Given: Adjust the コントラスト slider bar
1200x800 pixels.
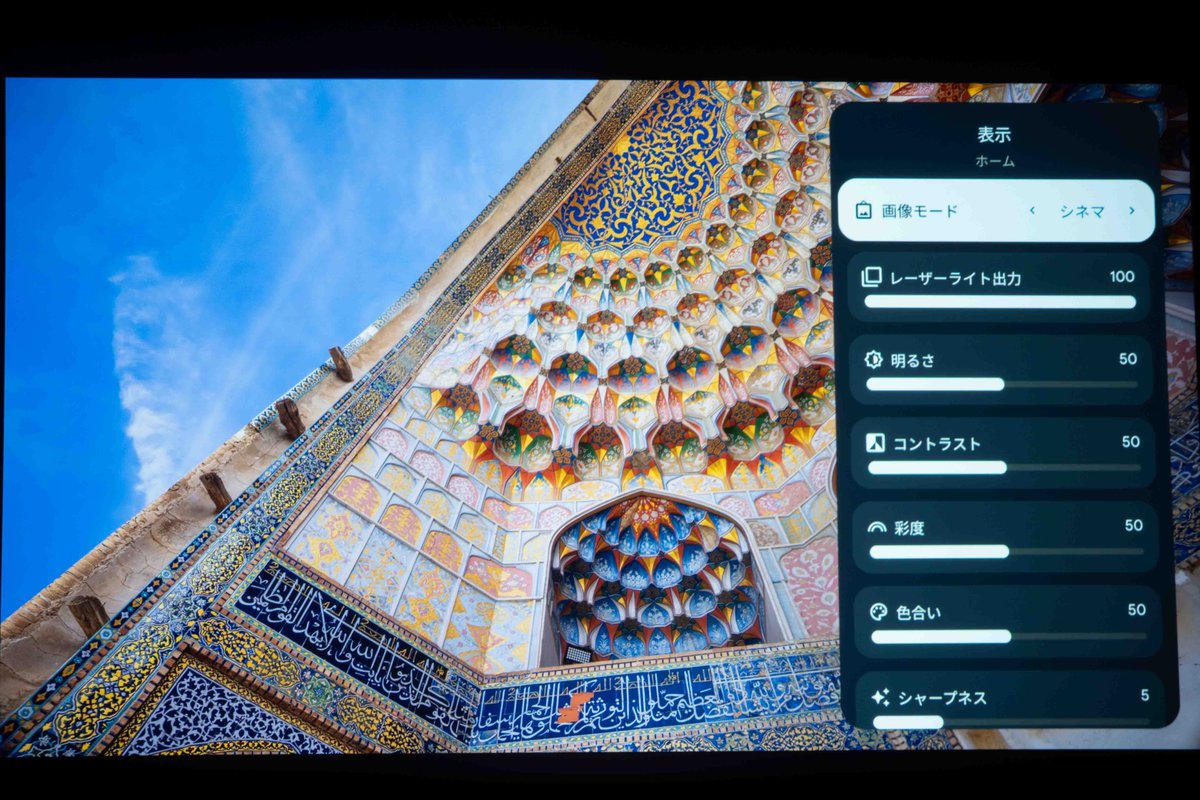Looking at the screenshot, I should tap(1003, 467).
